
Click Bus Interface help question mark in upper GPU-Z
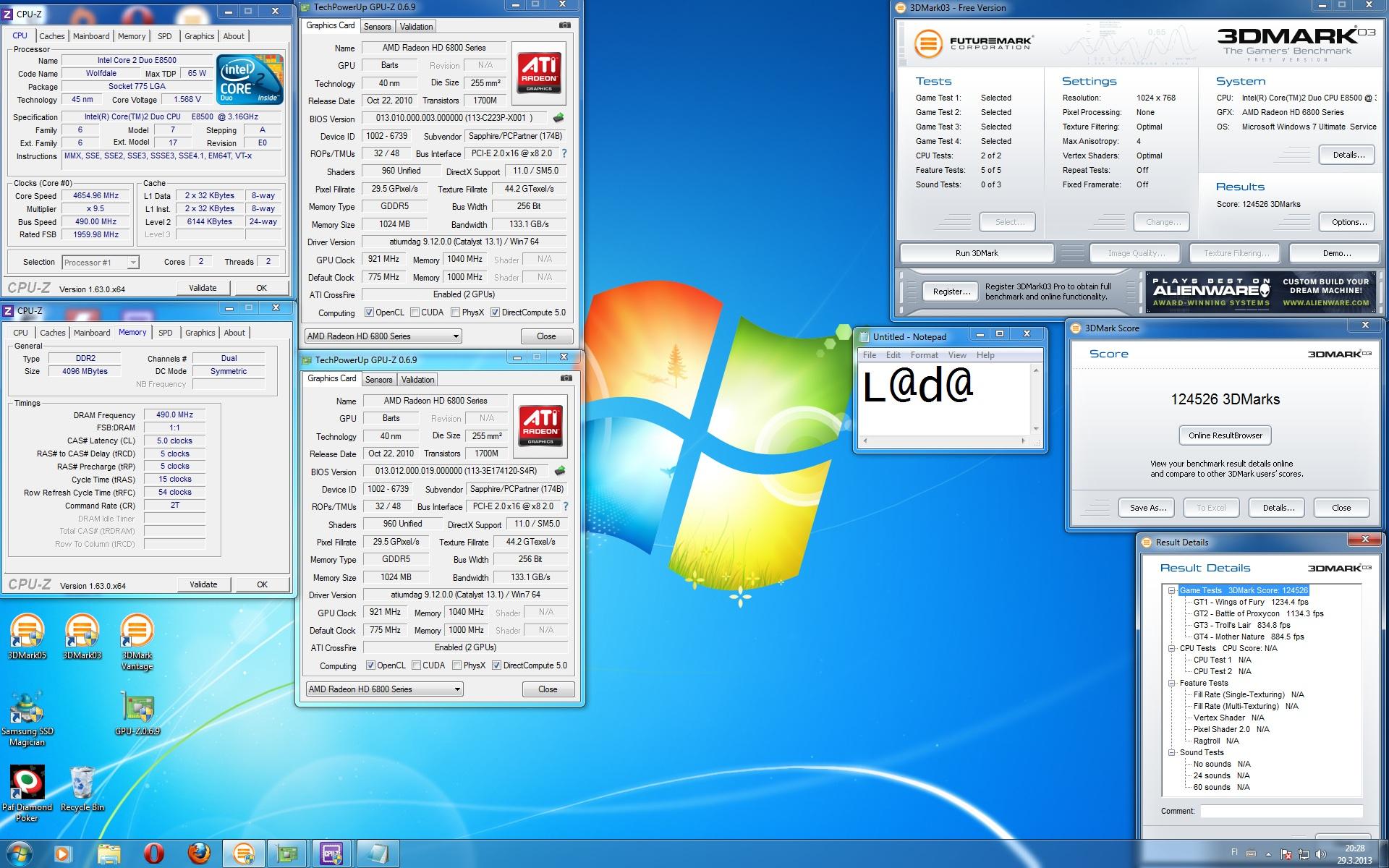tap(564, 153)
